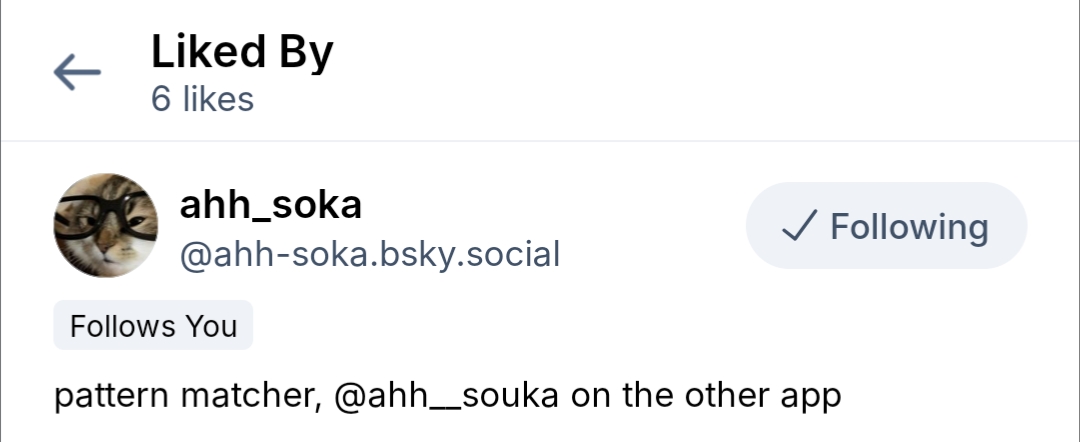
Task: Click the word "By" in the header
Action: click(305, 52)
